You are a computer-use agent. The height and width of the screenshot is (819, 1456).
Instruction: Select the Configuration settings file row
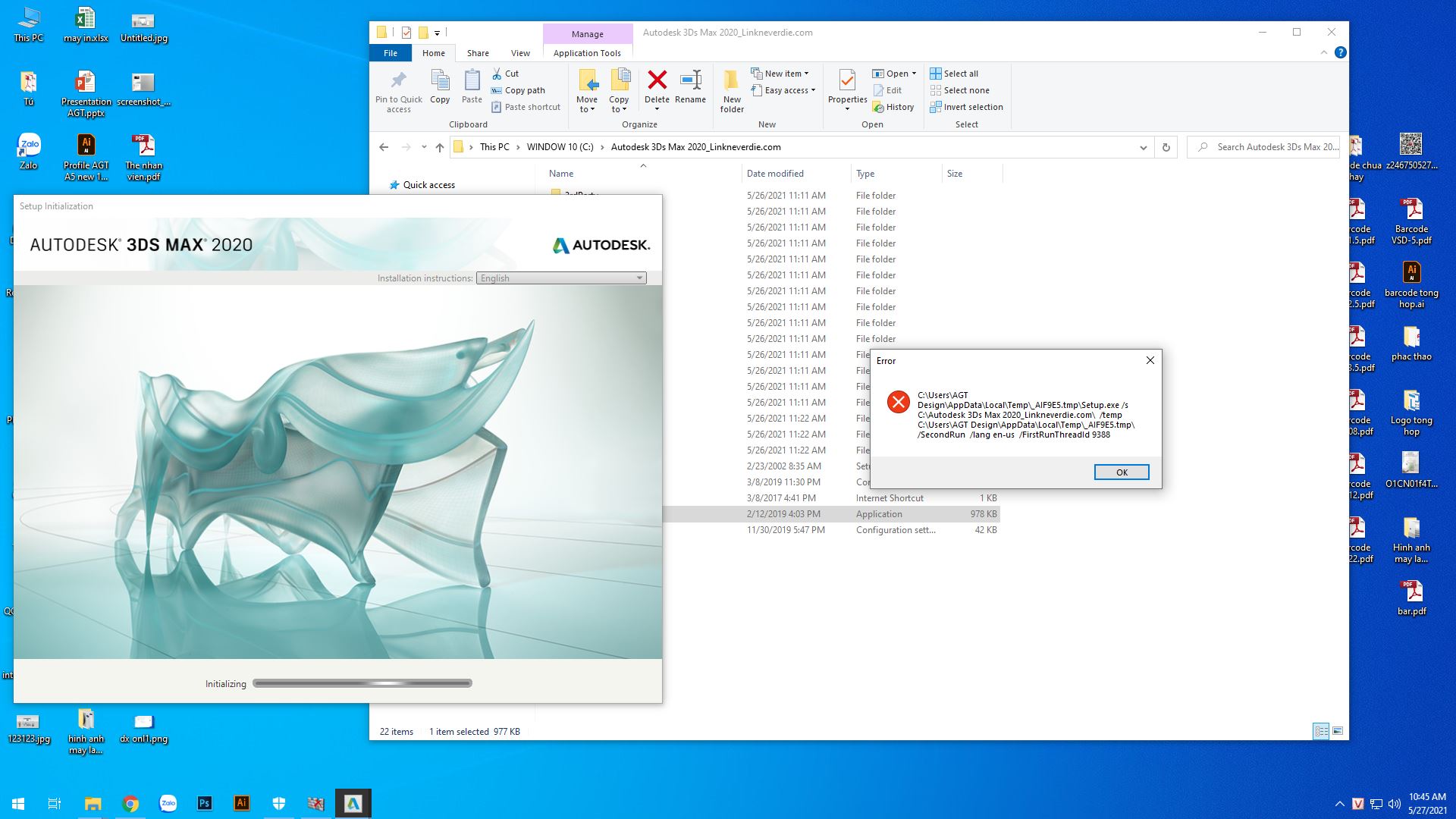(832, 530)
